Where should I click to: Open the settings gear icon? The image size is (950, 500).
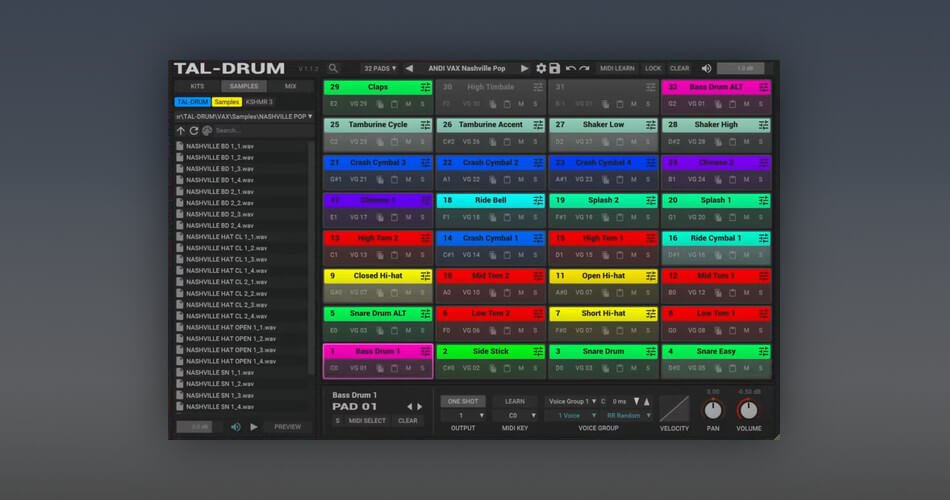tap(541, 68)
